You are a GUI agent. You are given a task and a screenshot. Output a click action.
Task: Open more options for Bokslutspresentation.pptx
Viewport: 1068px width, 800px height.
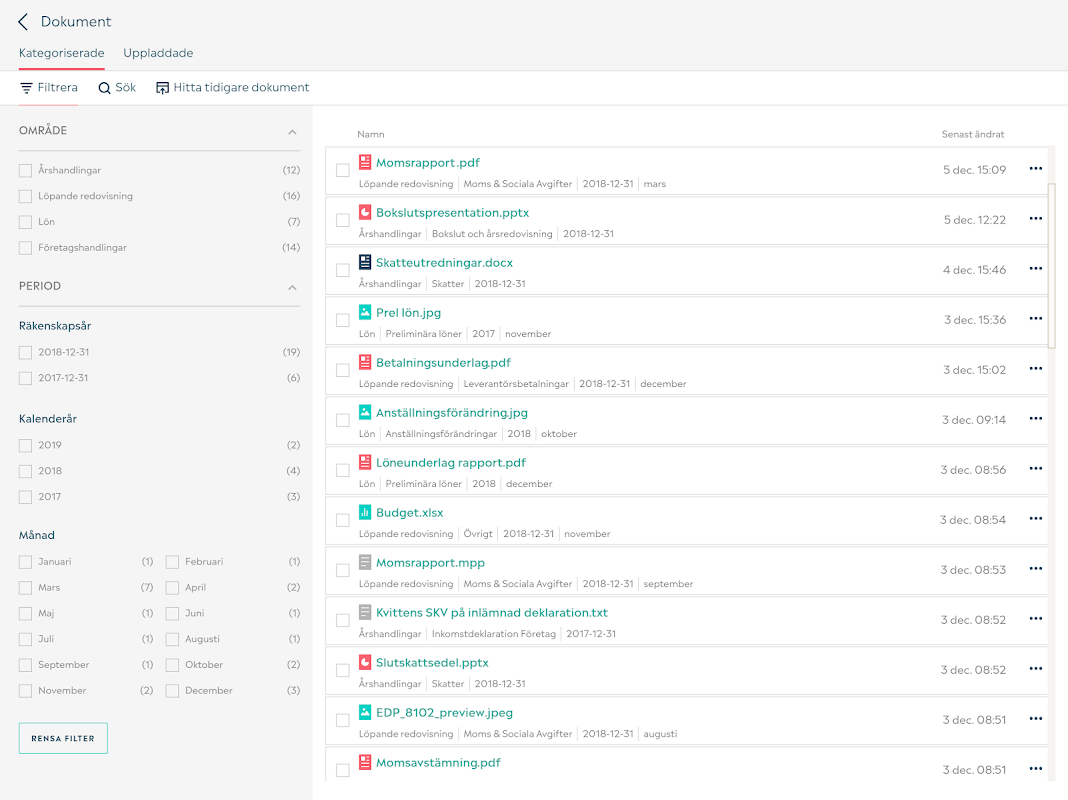1035,219
